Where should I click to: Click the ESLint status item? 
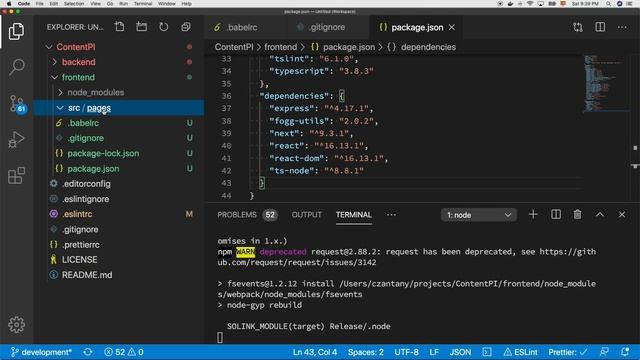[x=520, y=352]
